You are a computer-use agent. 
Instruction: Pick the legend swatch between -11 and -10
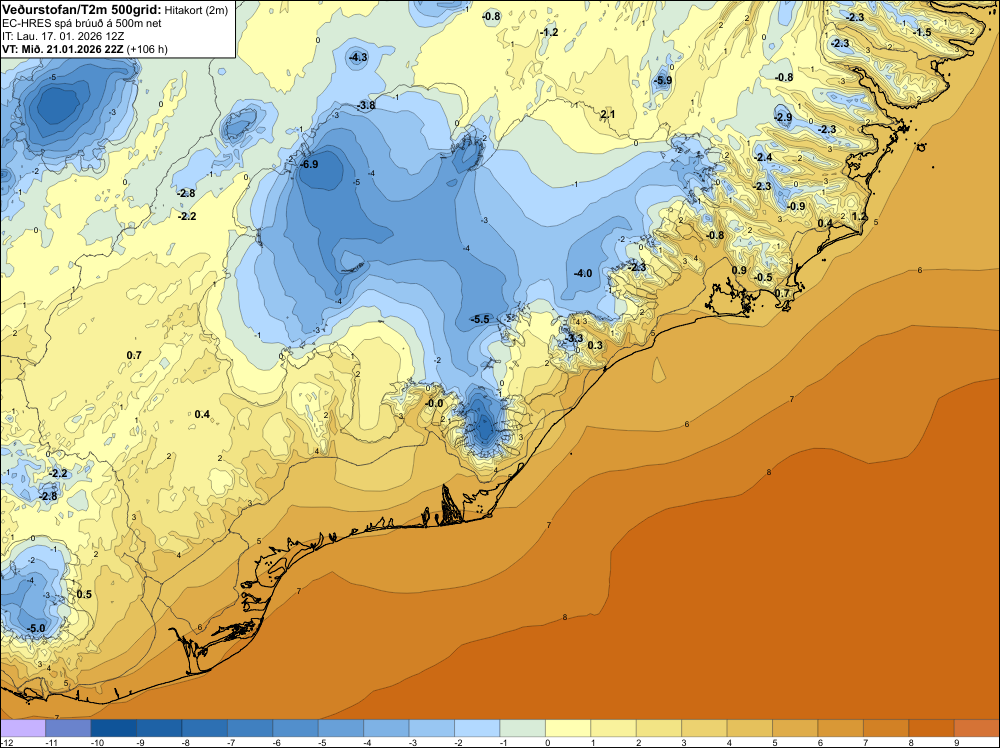pyautogui.click(x=68, y=728)
